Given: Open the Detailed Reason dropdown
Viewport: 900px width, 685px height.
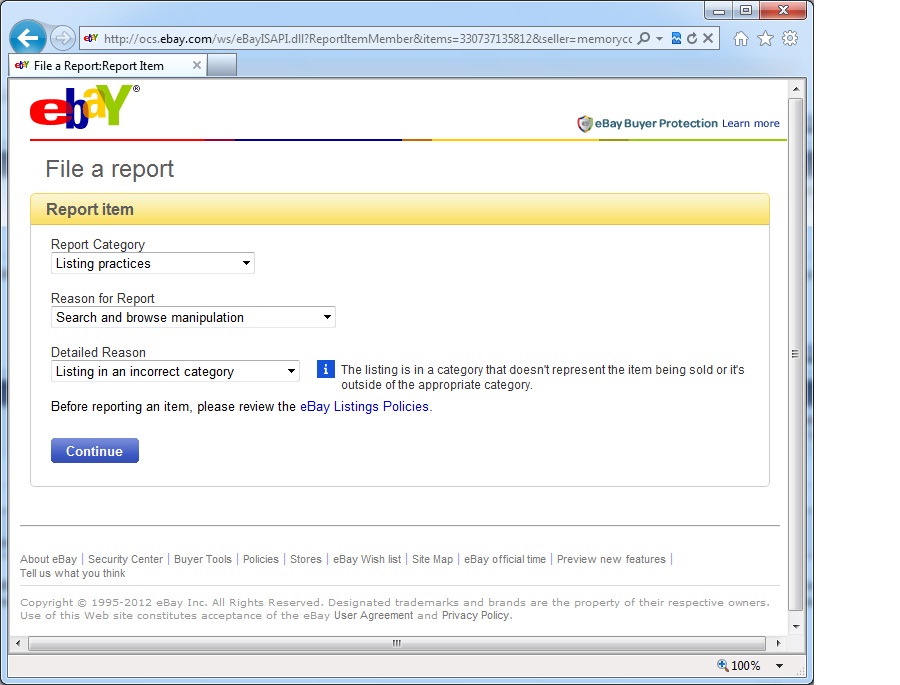Looking at the screenshot, I should pyautogui.click(x=175, y=371).
